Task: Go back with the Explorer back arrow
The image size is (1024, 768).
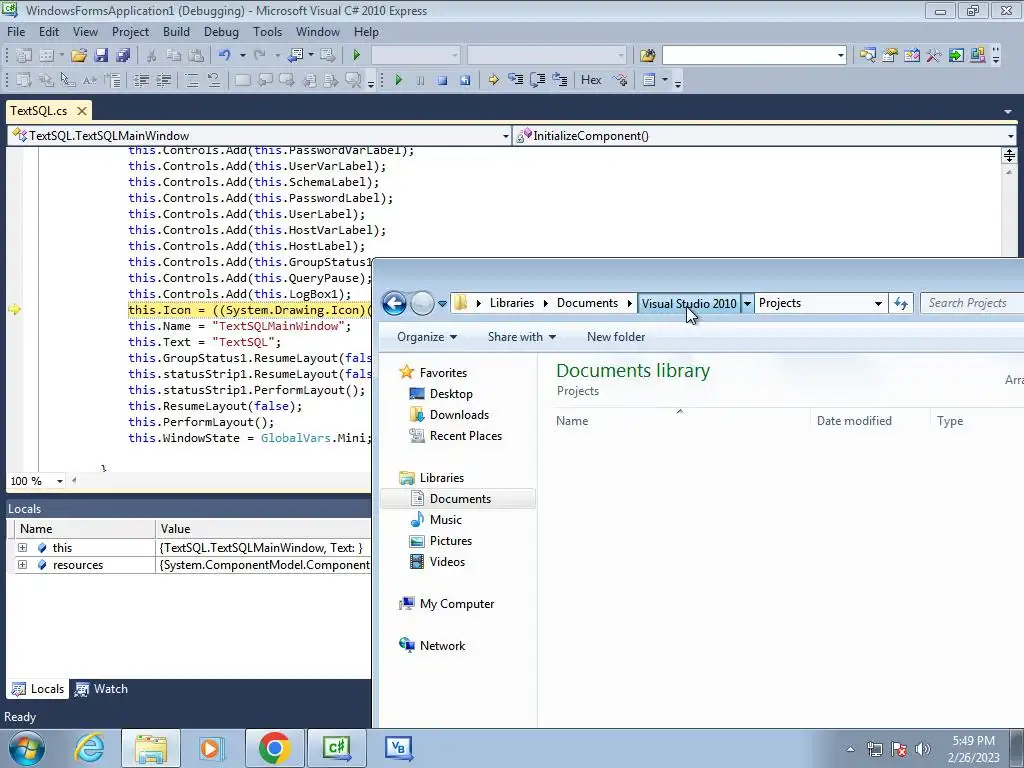Action: tap(394, 303)
